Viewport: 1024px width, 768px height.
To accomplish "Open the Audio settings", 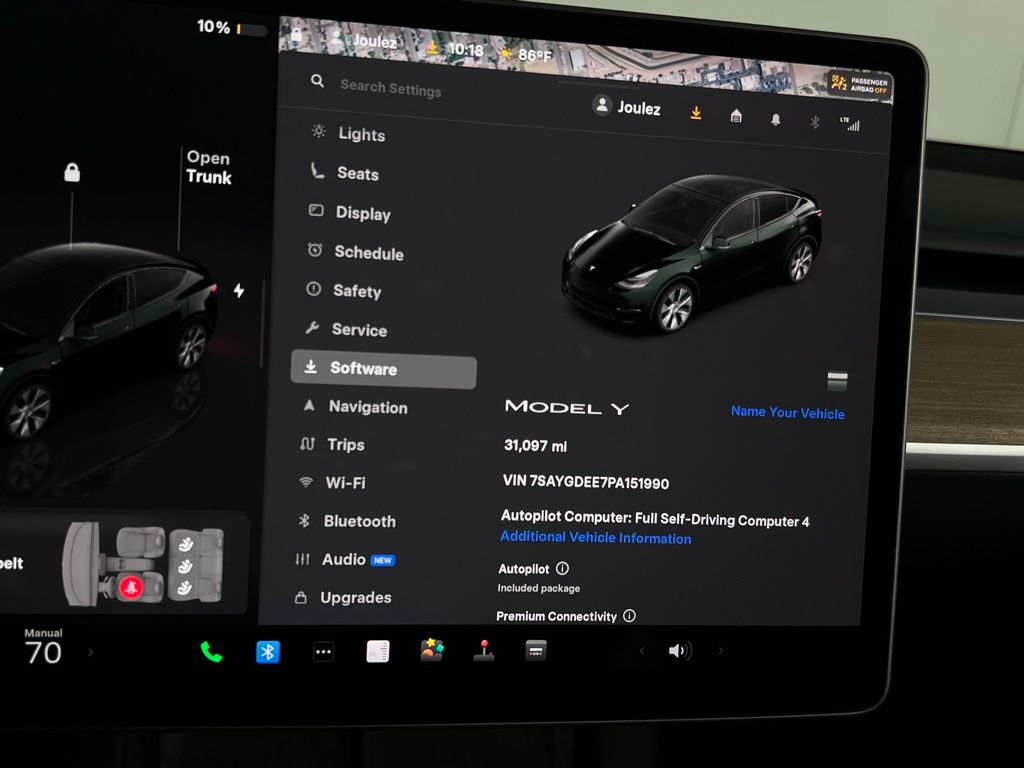I will pos(344,559).
